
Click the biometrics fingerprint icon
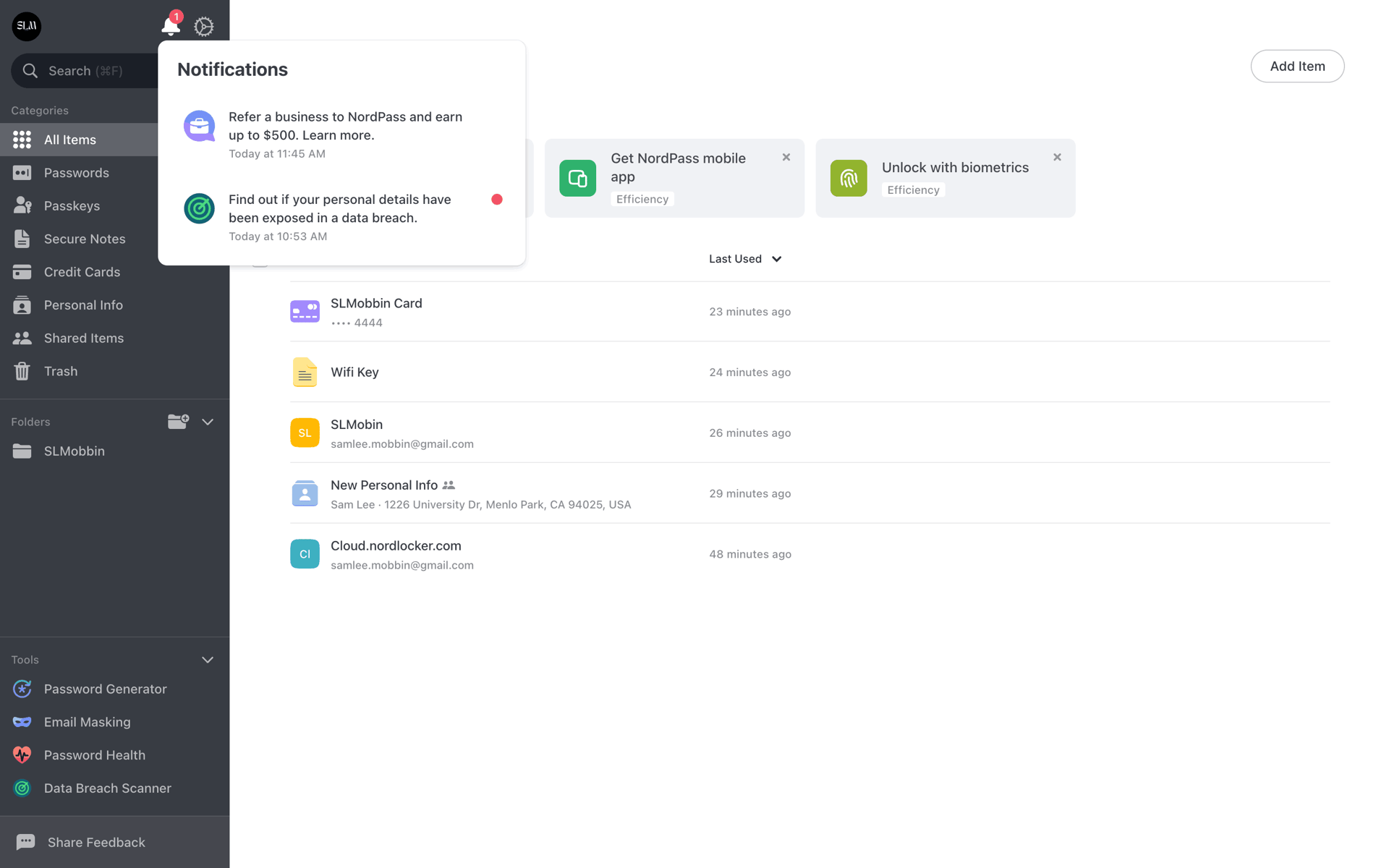[849, 178]
